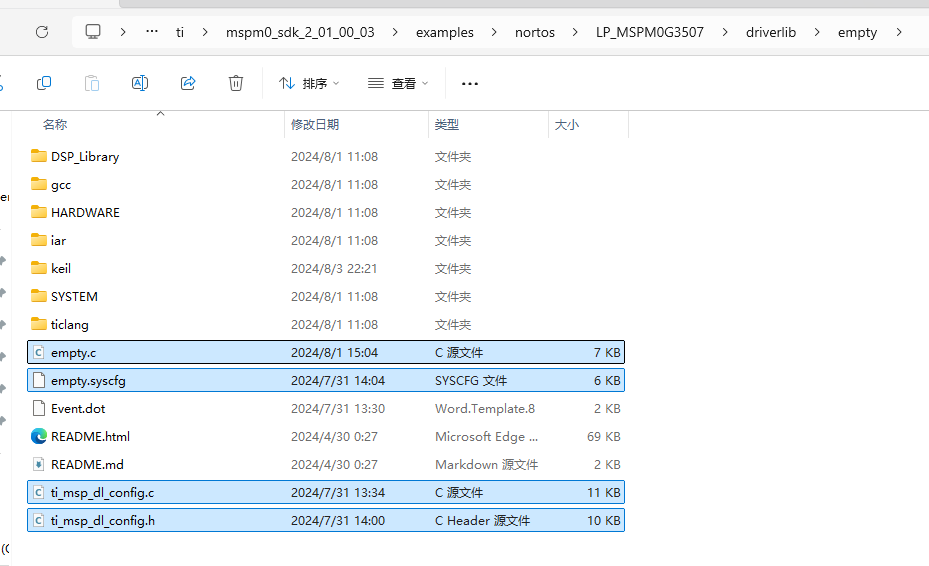This screenshot has width=929, height=566.
Task: Click the HARDWARE folder icon
Action: tap(39, 212)
